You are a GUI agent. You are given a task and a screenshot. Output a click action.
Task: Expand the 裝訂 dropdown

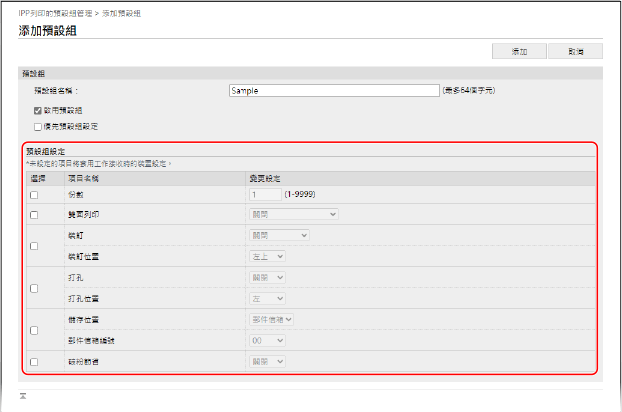pyautogui.click(x=279, y=235)
